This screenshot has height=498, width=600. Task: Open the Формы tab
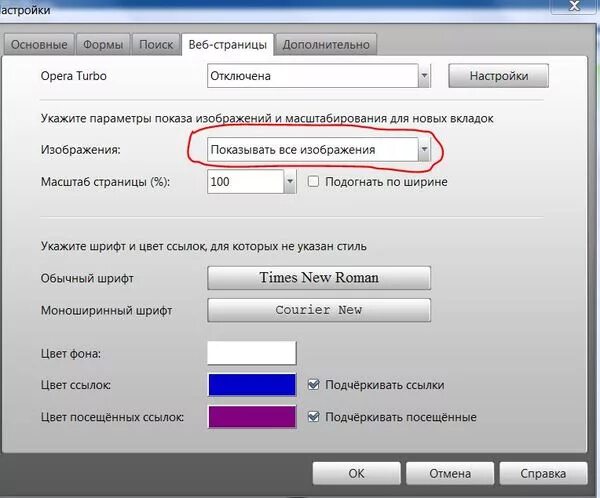click(103, 44)
